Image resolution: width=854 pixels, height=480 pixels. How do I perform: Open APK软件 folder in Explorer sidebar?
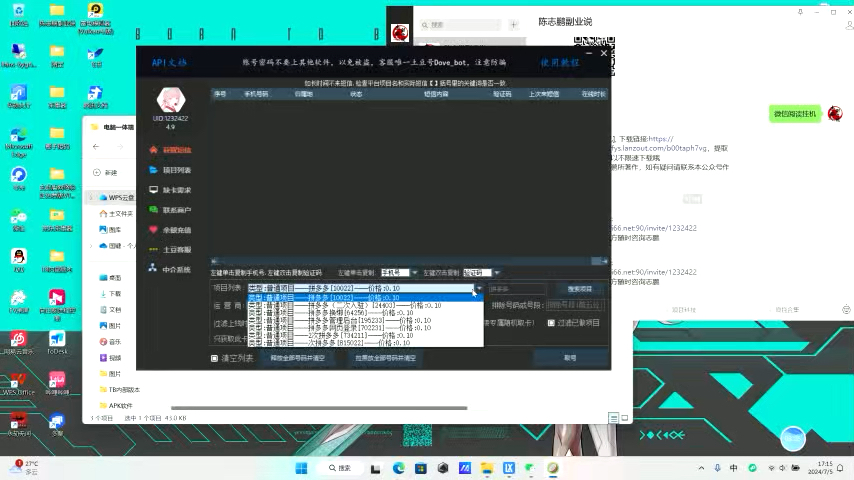coord(117,405)
